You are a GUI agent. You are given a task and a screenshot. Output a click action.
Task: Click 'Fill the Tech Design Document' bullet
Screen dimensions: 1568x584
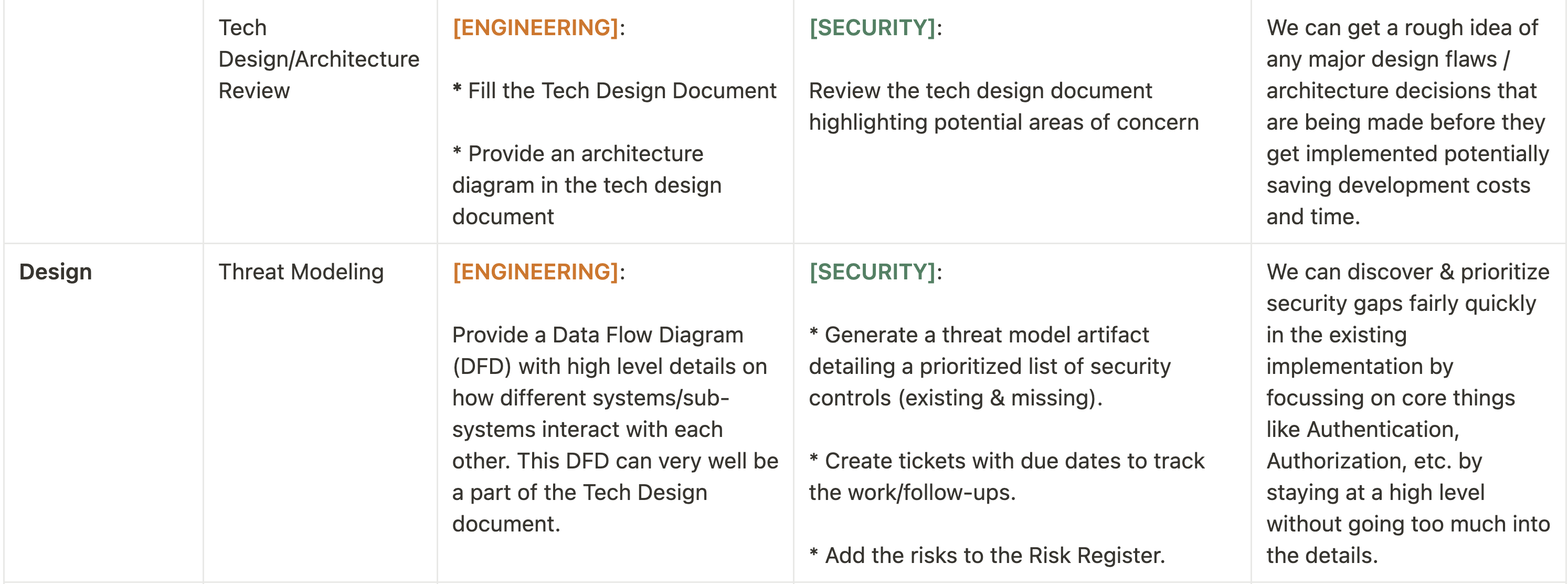(615, 91)
